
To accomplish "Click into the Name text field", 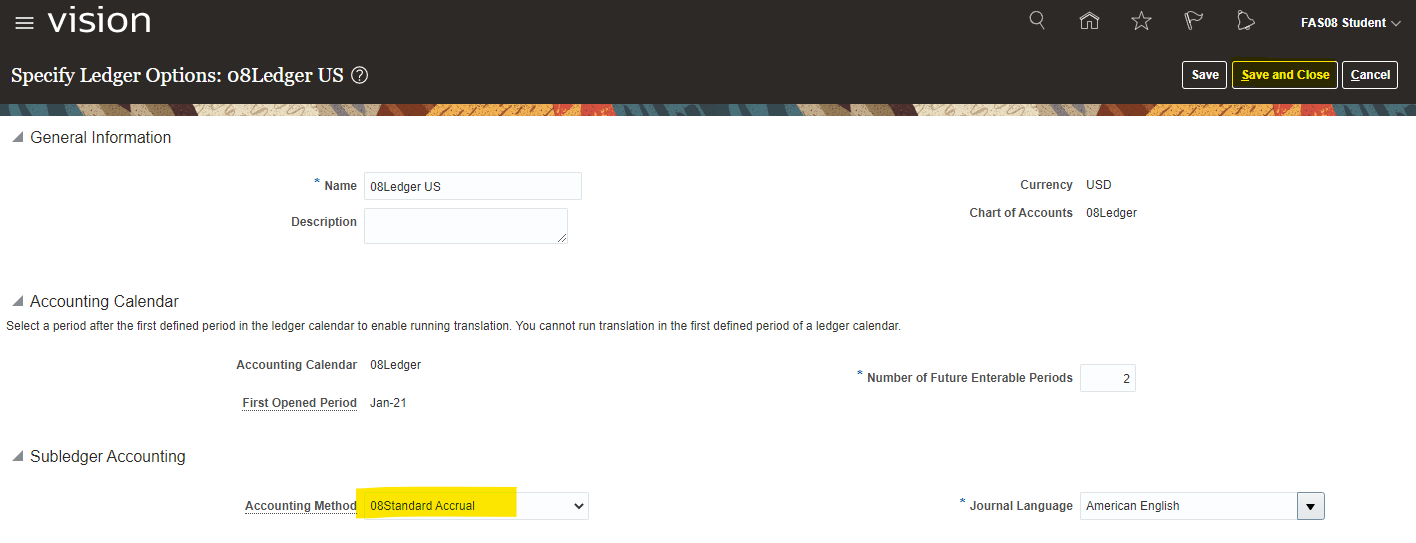I will [472, 186].
